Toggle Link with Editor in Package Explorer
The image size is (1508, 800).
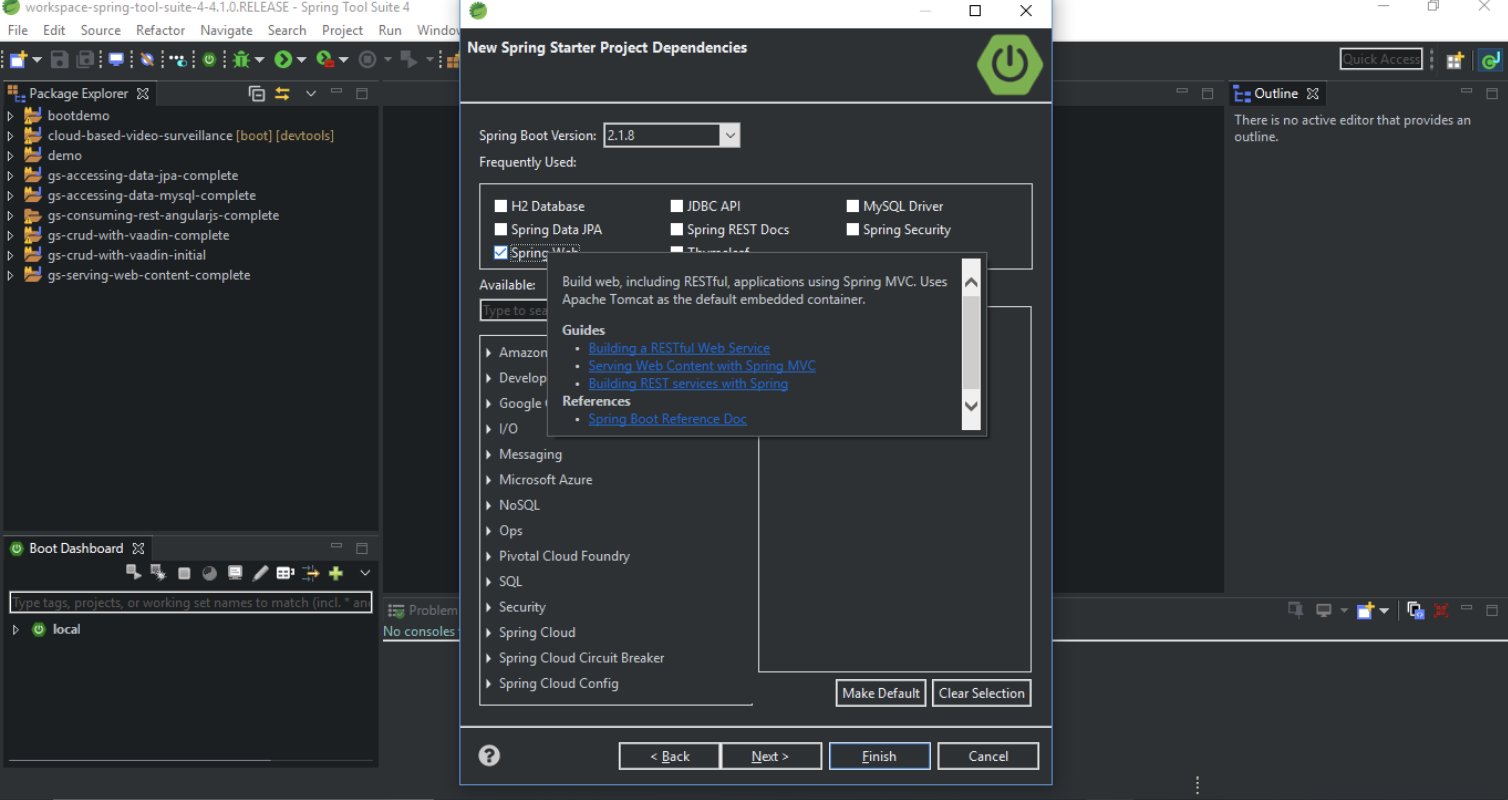pyautogui.click(x=282, y=93)
